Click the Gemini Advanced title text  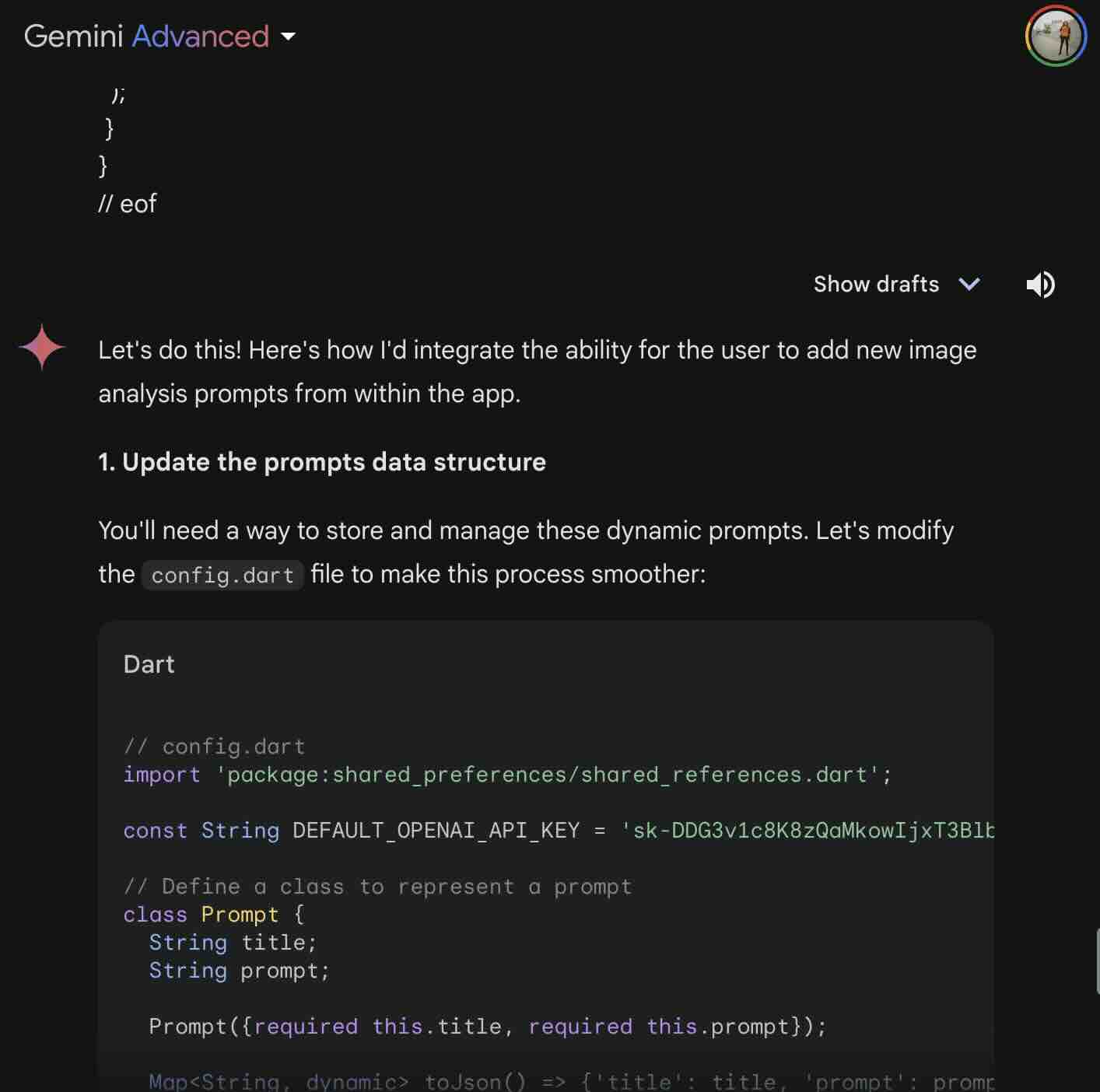click(x=146, y=37)
